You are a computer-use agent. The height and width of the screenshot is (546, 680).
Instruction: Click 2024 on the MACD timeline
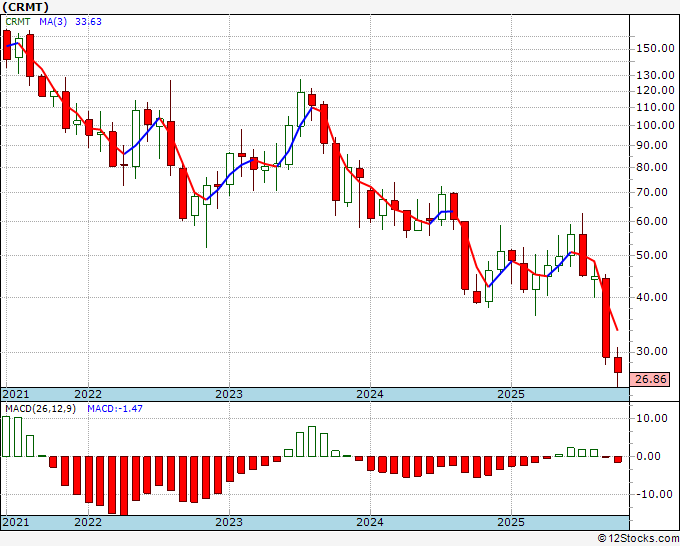click(x=370, y=522)
